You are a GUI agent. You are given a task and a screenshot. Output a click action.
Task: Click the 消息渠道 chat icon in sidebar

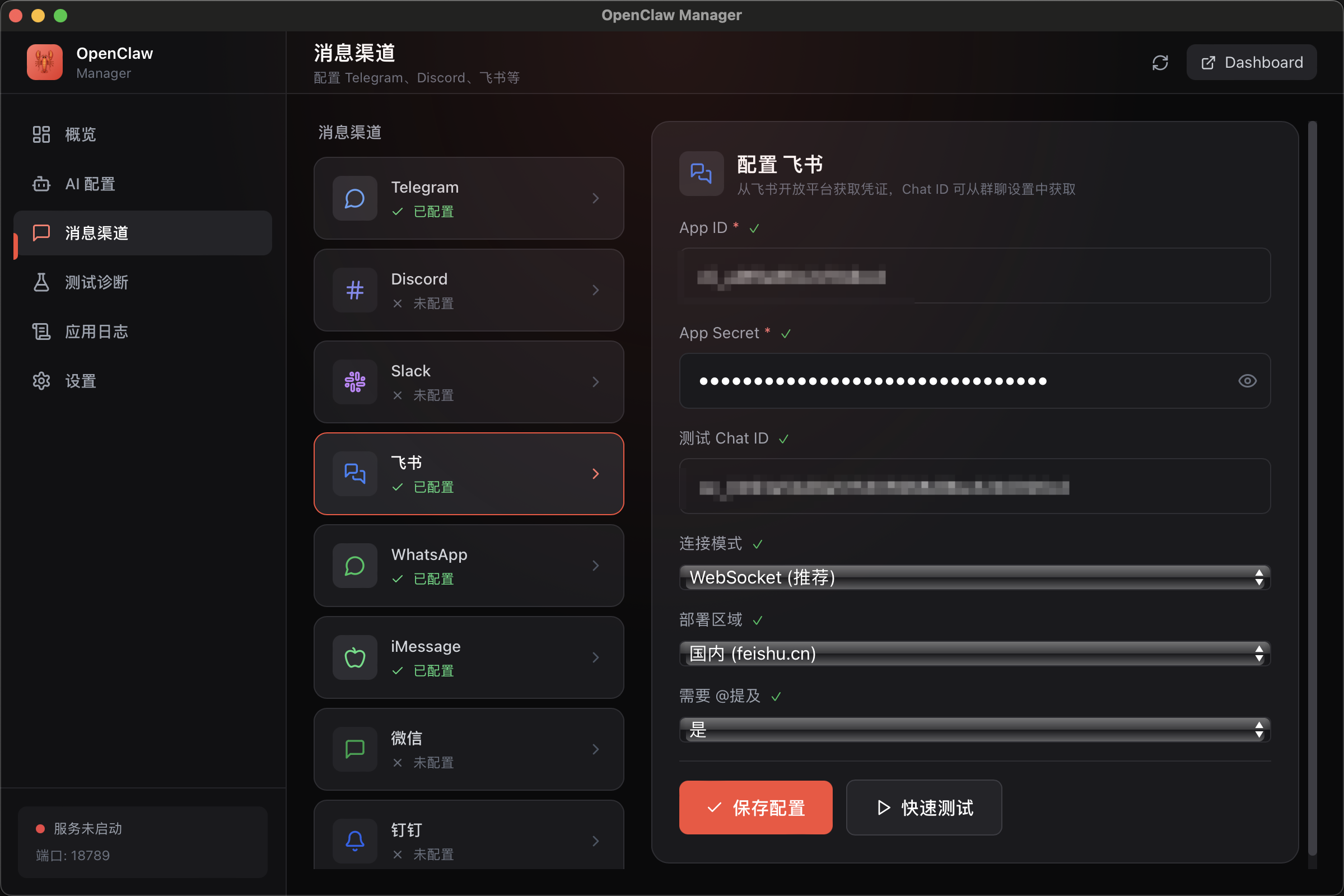pos(41,233)
